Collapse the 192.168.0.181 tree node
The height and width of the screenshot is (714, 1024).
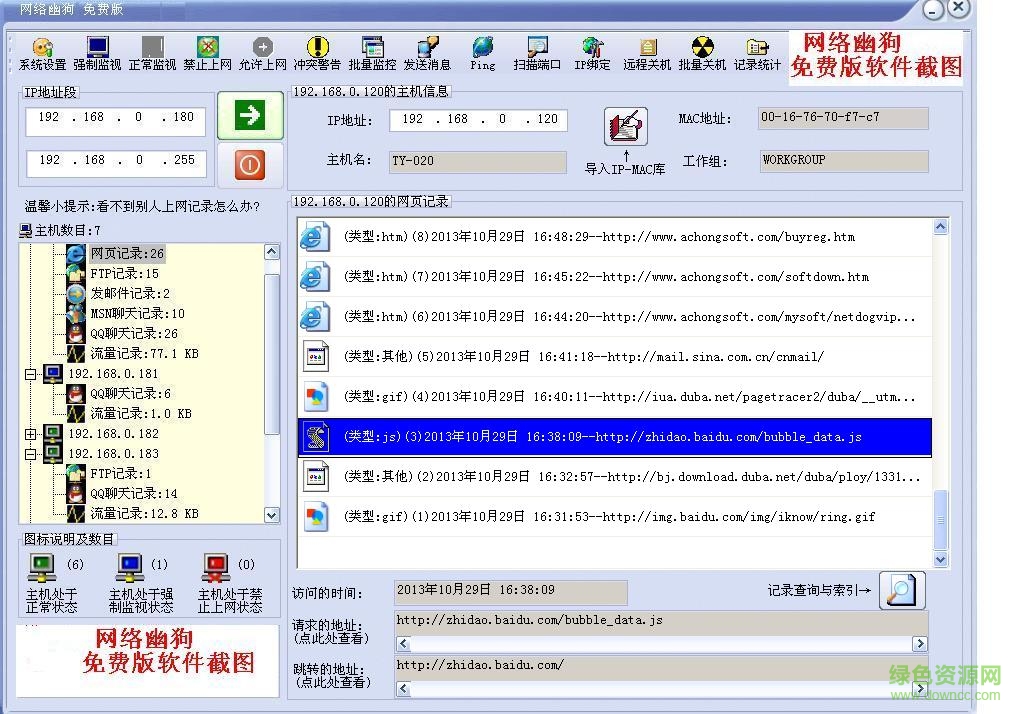[30, 374]
